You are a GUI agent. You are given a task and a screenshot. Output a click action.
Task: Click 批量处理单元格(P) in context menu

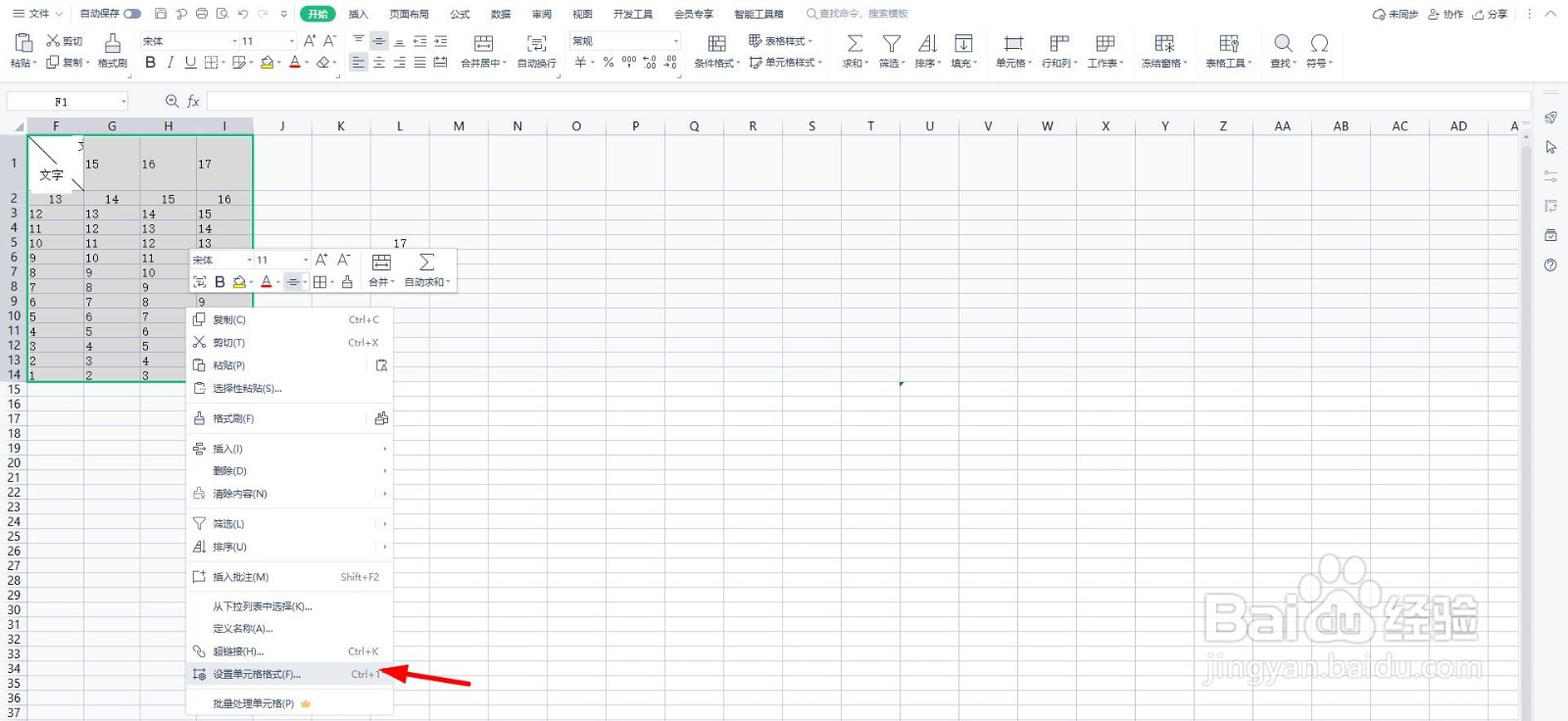pyautogui.click(x=290, y=703)
